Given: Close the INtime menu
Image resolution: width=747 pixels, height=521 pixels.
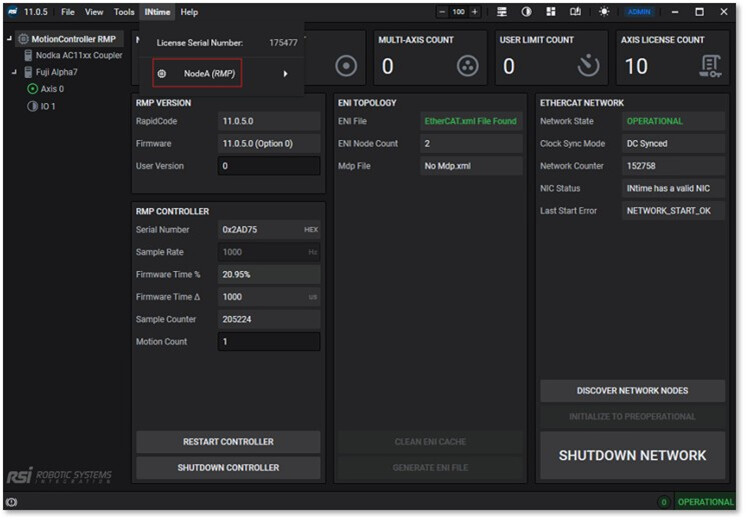Looking at the screenshot, I should 157,12.
